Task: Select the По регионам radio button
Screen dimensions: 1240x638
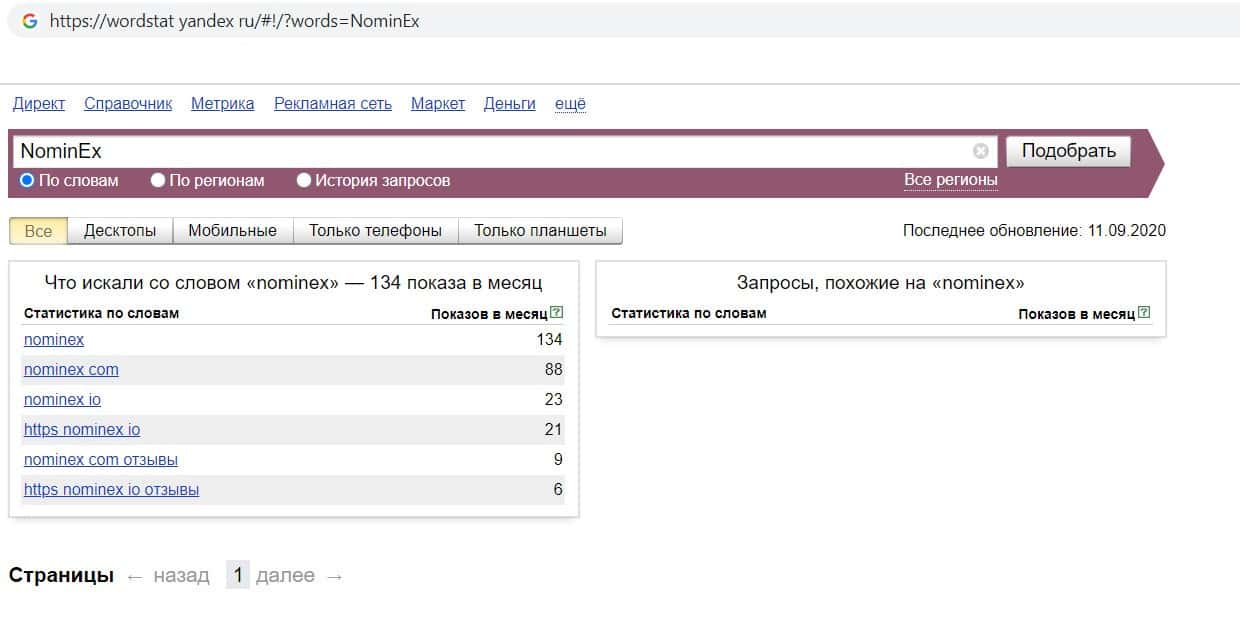Action: [x=158, y=181]
